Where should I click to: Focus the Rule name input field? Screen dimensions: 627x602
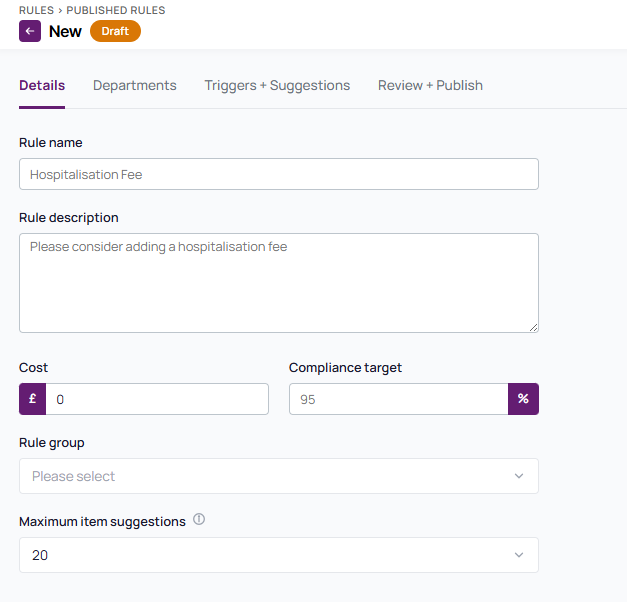pyautogui.click(x=279, y=174)
